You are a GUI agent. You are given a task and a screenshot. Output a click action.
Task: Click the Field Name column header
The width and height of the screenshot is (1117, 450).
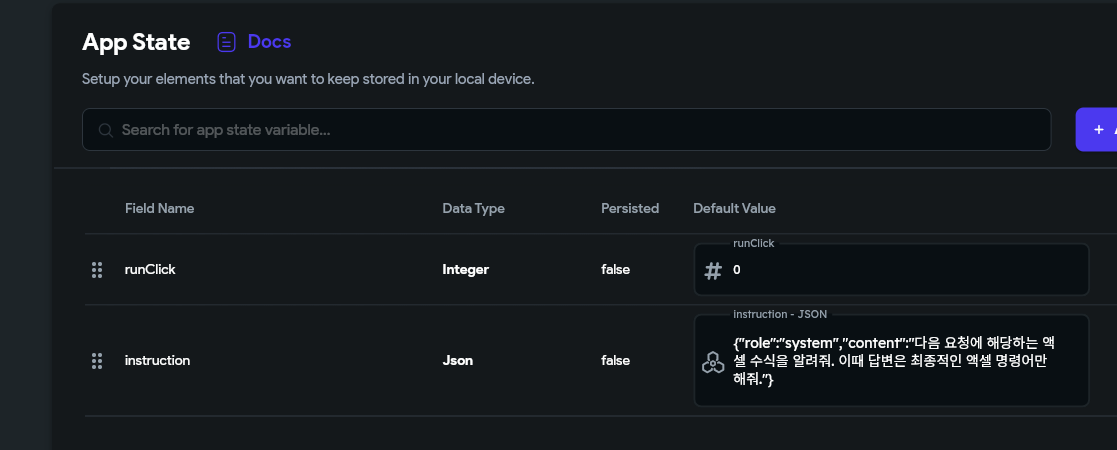[x=160, y=209]
